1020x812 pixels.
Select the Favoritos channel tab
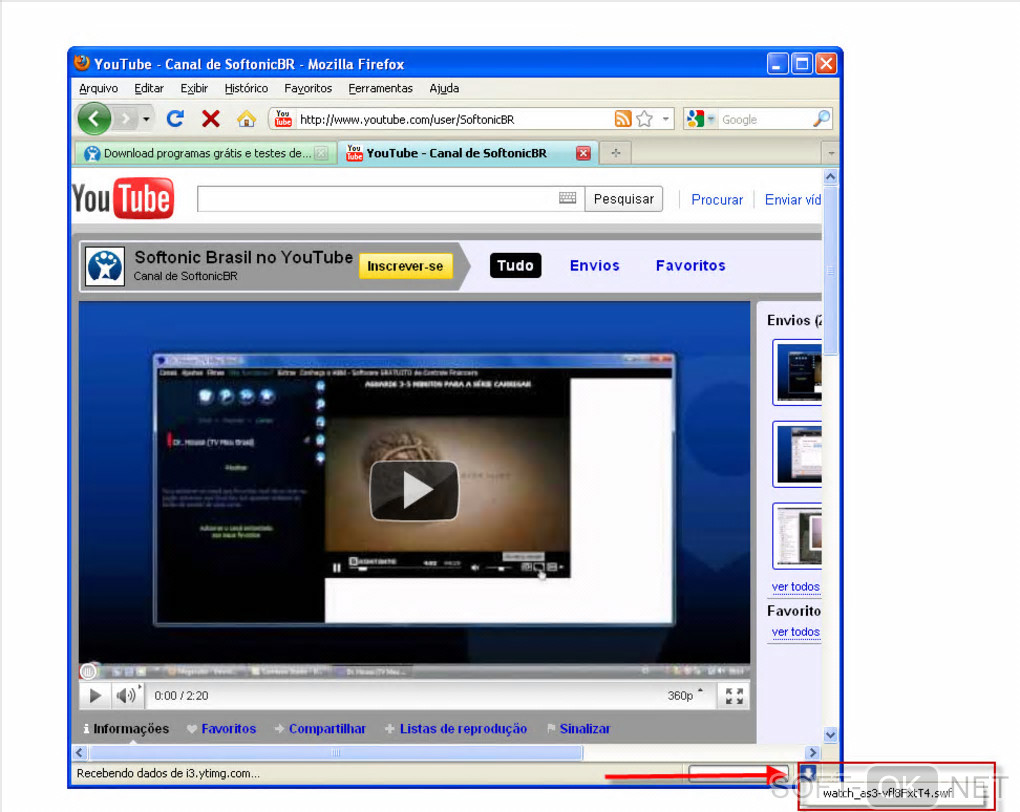690,265
